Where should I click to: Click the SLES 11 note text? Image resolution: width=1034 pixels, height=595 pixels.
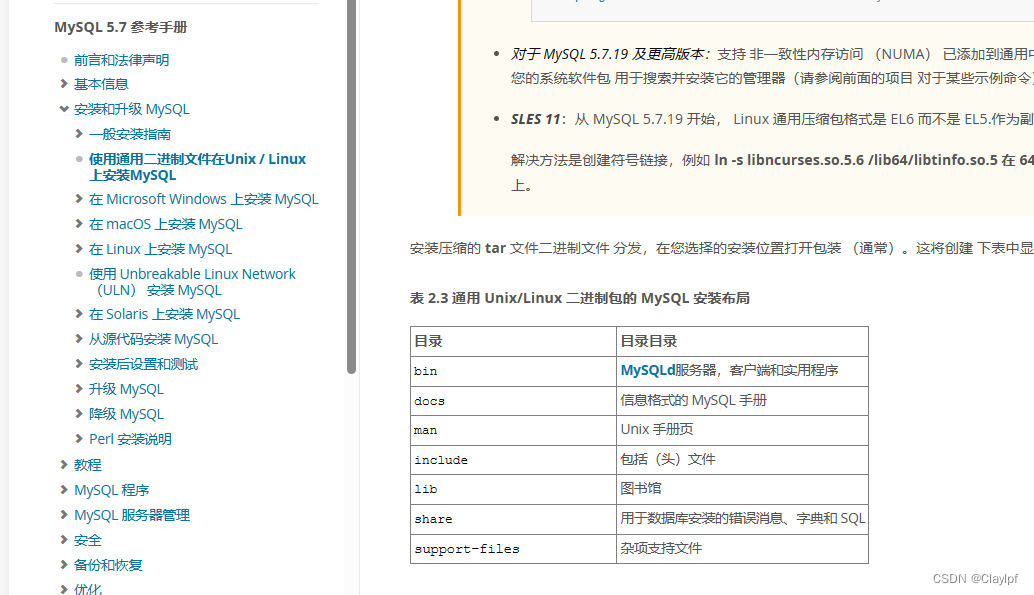pos(772,119)
